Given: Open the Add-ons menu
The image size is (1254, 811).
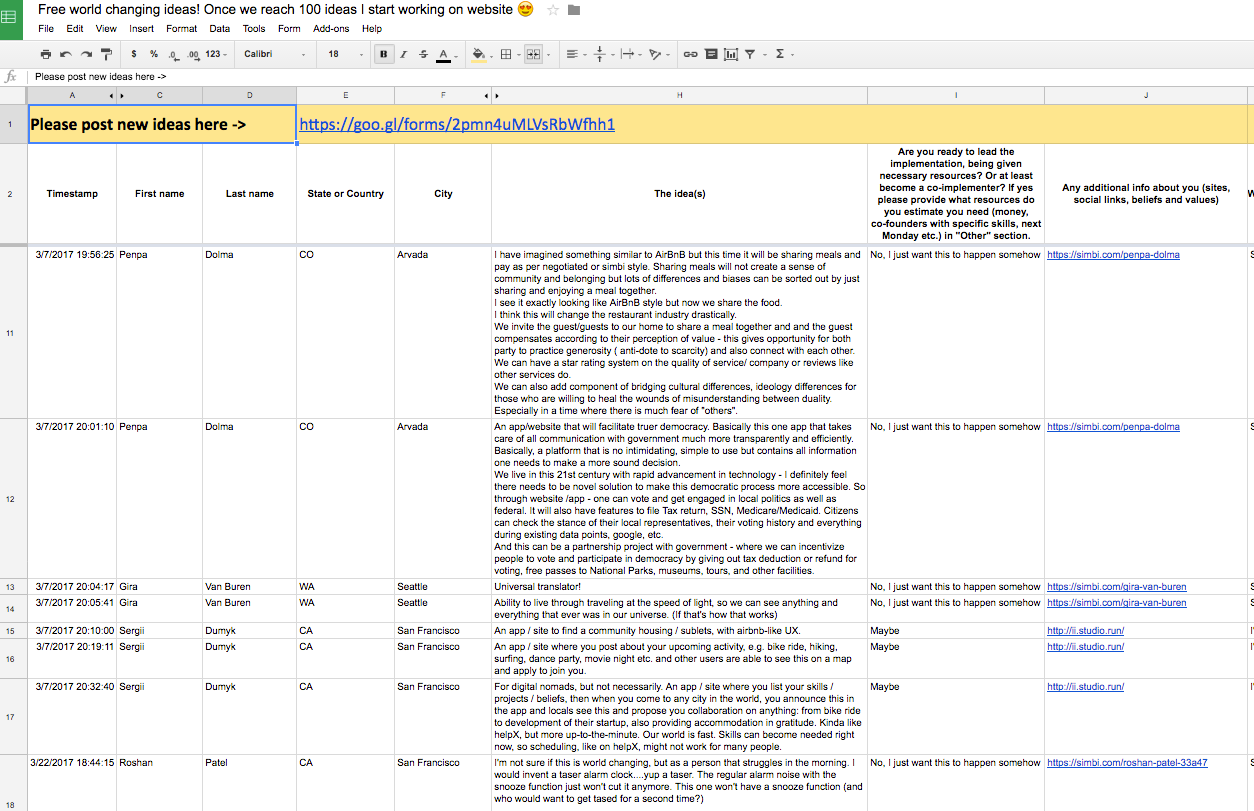Looking at the screenshot, I should tap(331, 29).
